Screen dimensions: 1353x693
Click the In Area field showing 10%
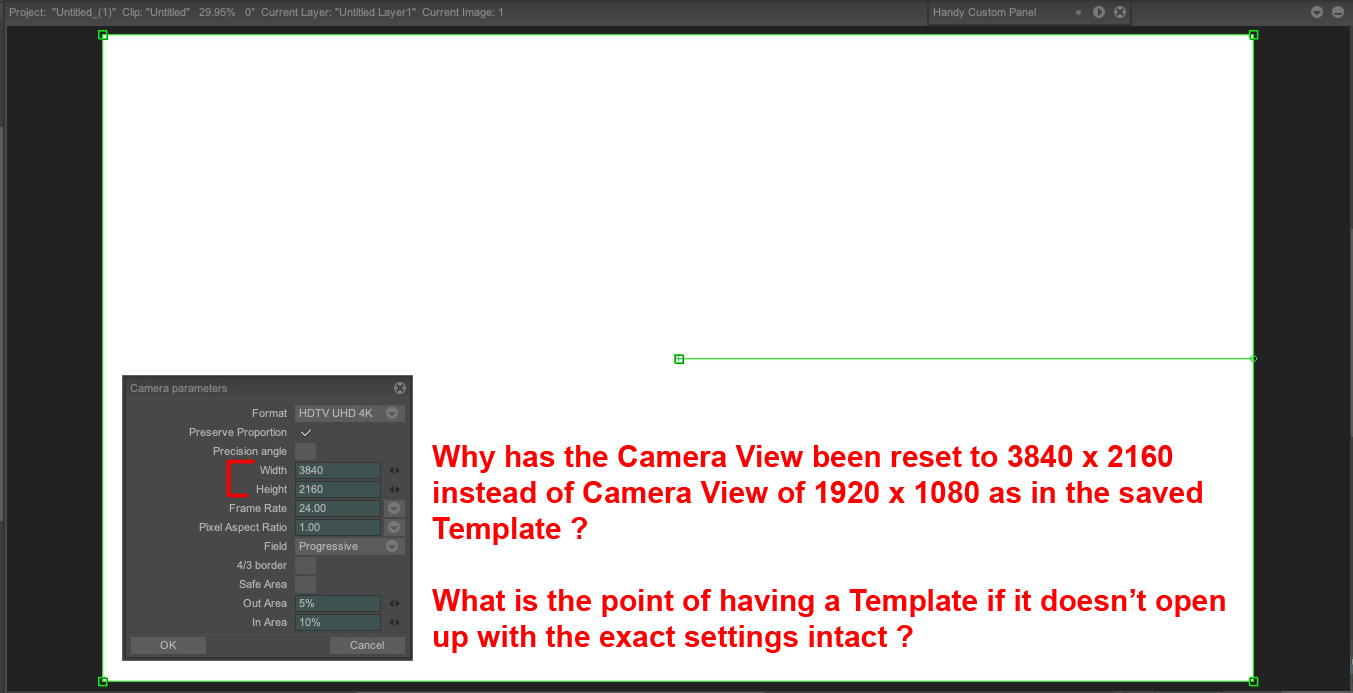click(338, 622)
